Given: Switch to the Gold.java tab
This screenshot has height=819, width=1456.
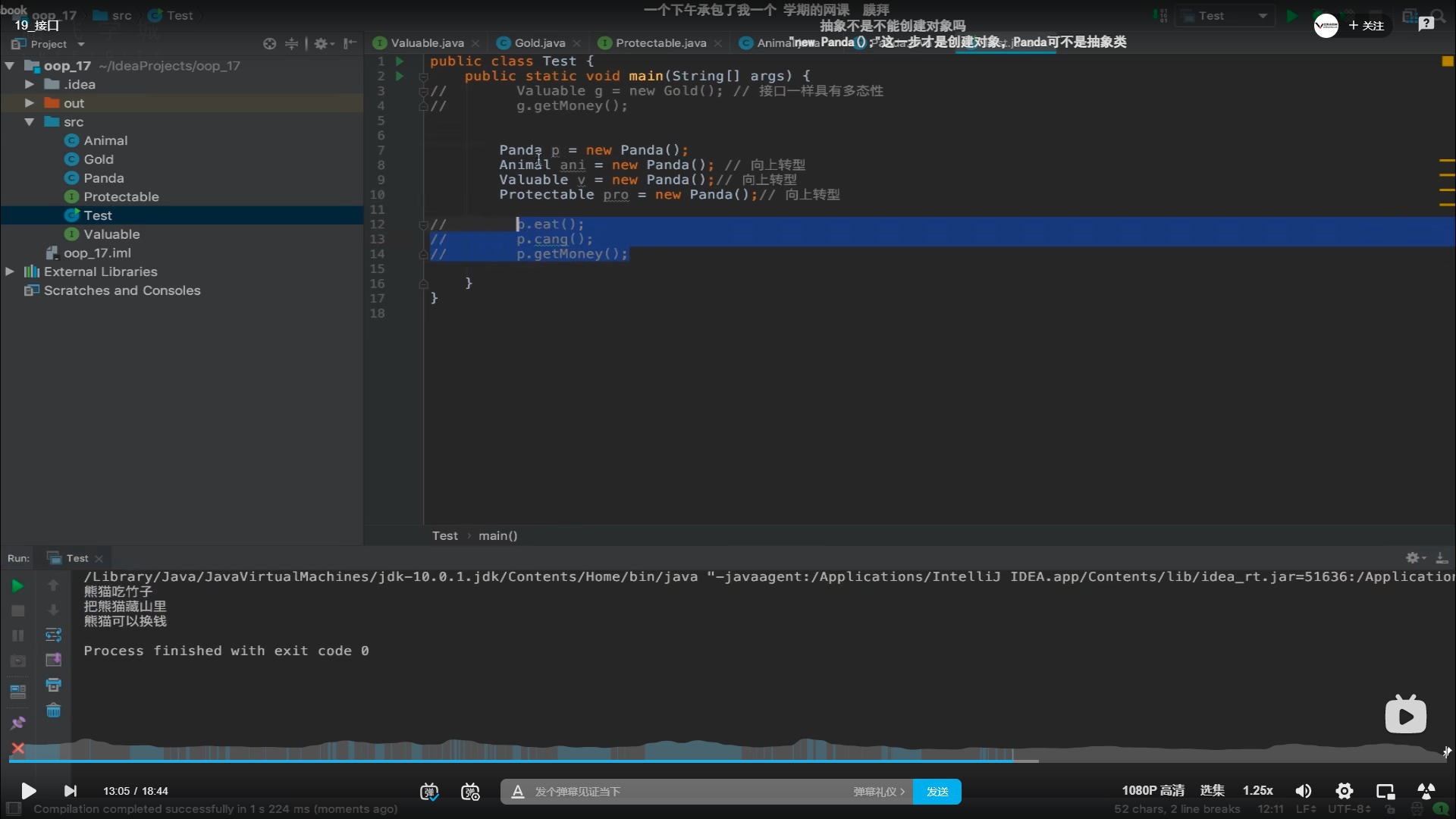Looking at the screenshot, I should click(x=539, y=43).
